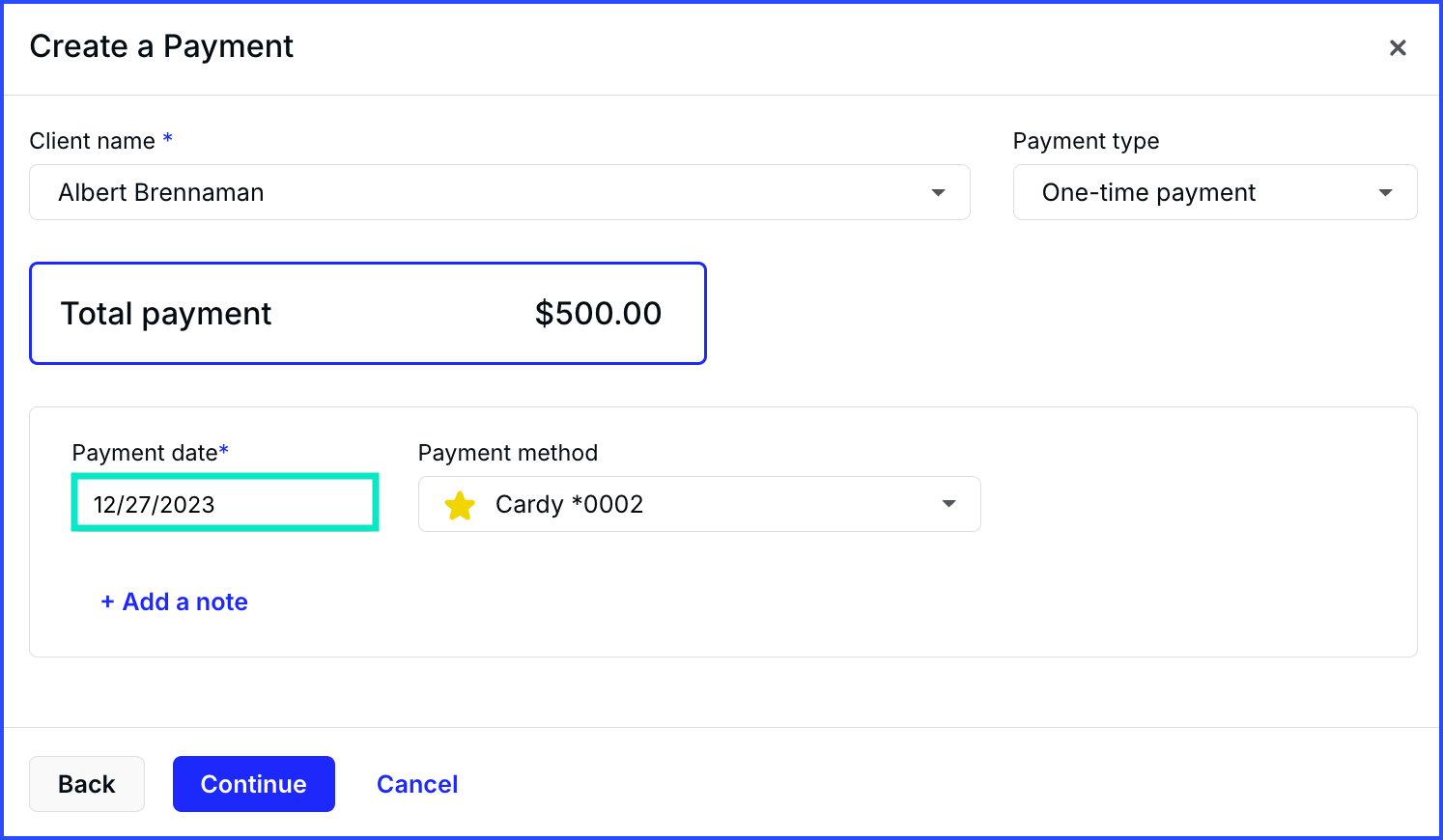Click the Cardy *0002 card text
The width and height of the screenshot is (1443, 840).
tap(569, 504)
